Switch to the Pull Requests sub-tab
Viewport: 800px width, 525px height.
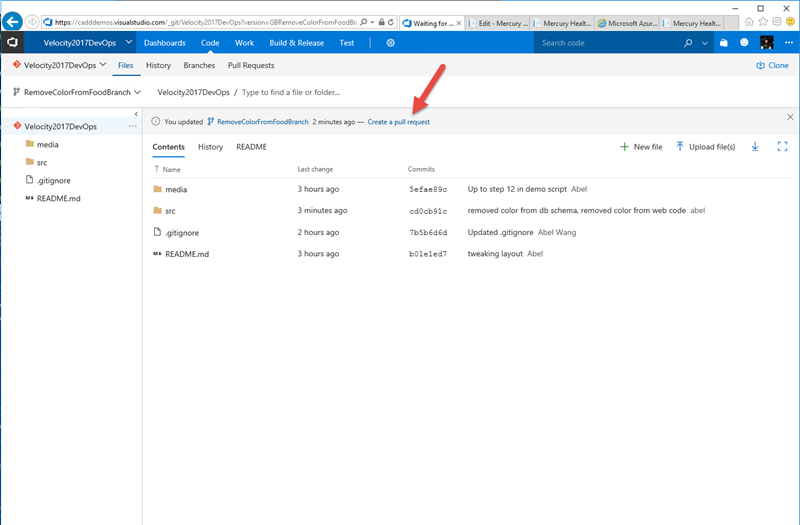(251, 65)
